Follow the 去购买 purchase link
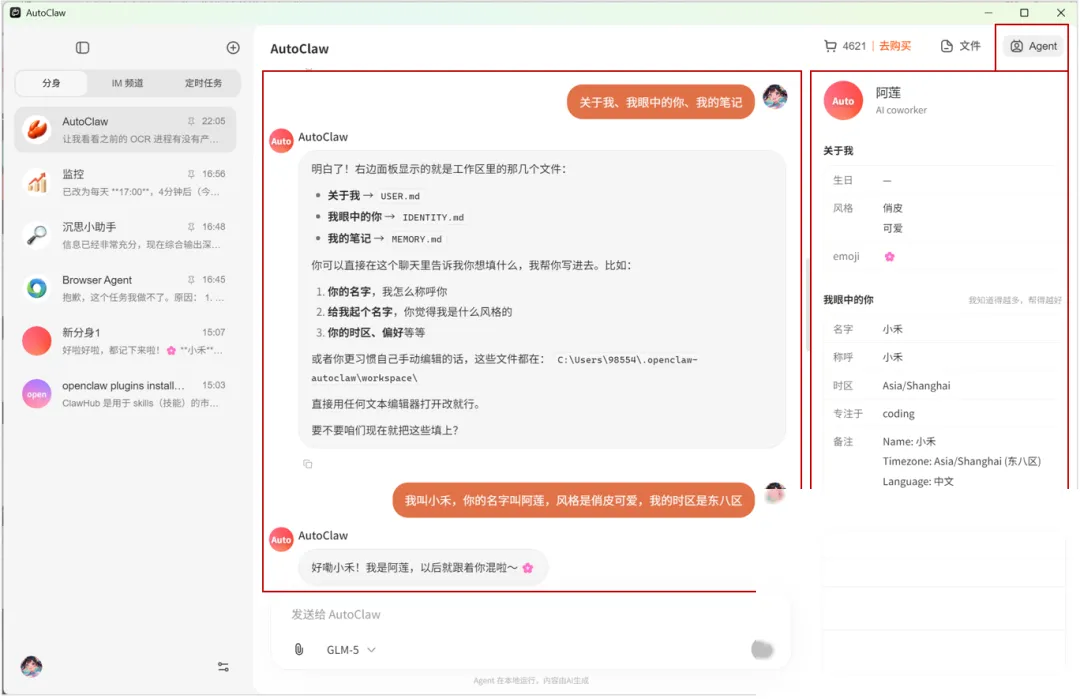This screenshot has height=699, width=1080. (x=895, y=45)
